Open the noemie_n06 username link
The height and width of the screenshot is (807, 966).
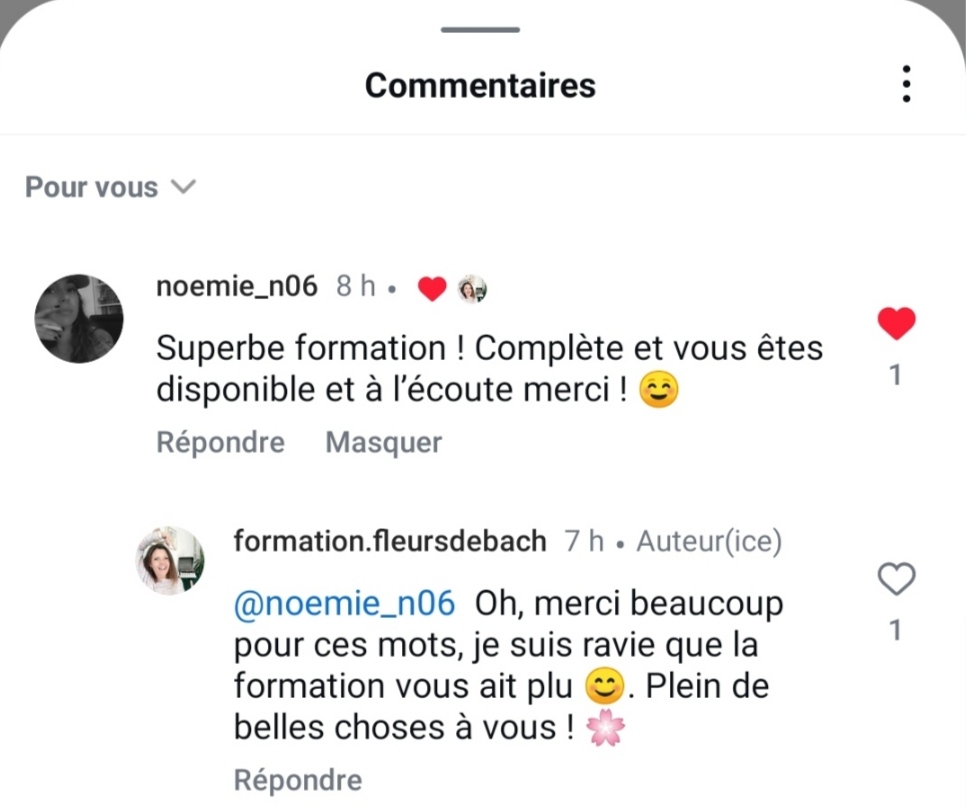pos(237,287)
